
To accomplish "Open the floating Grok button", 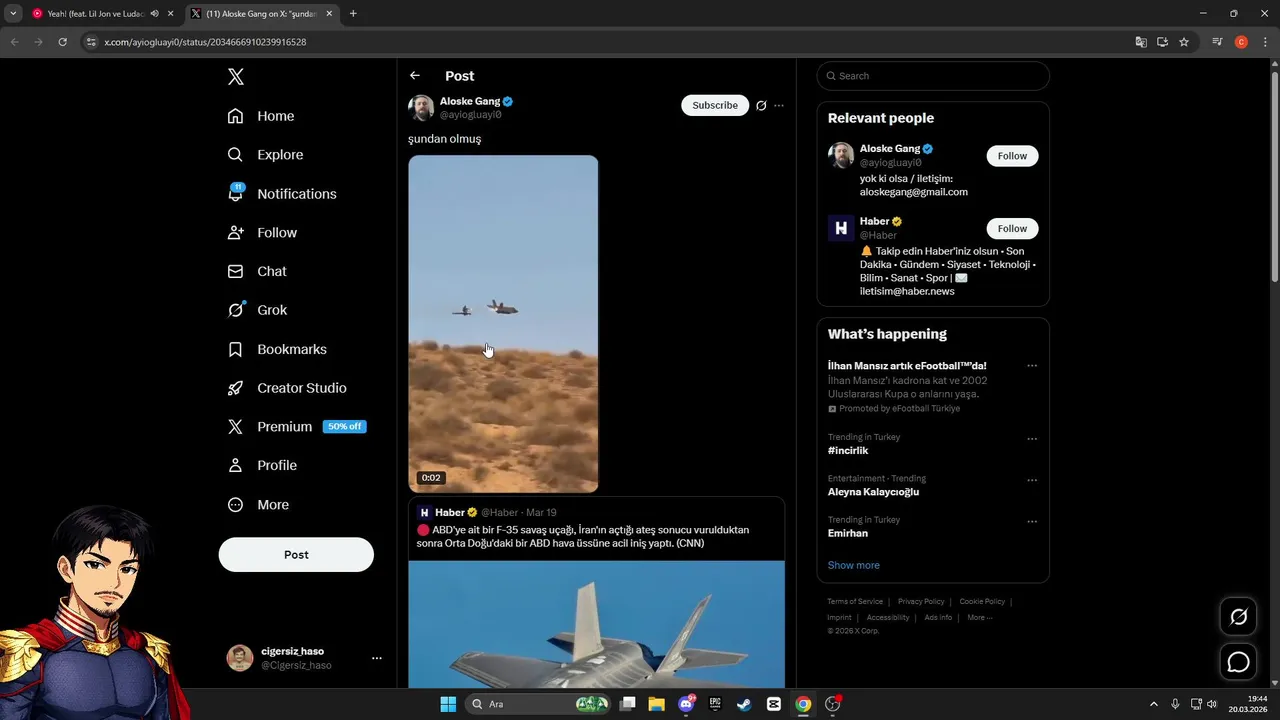I will 1238,616.
